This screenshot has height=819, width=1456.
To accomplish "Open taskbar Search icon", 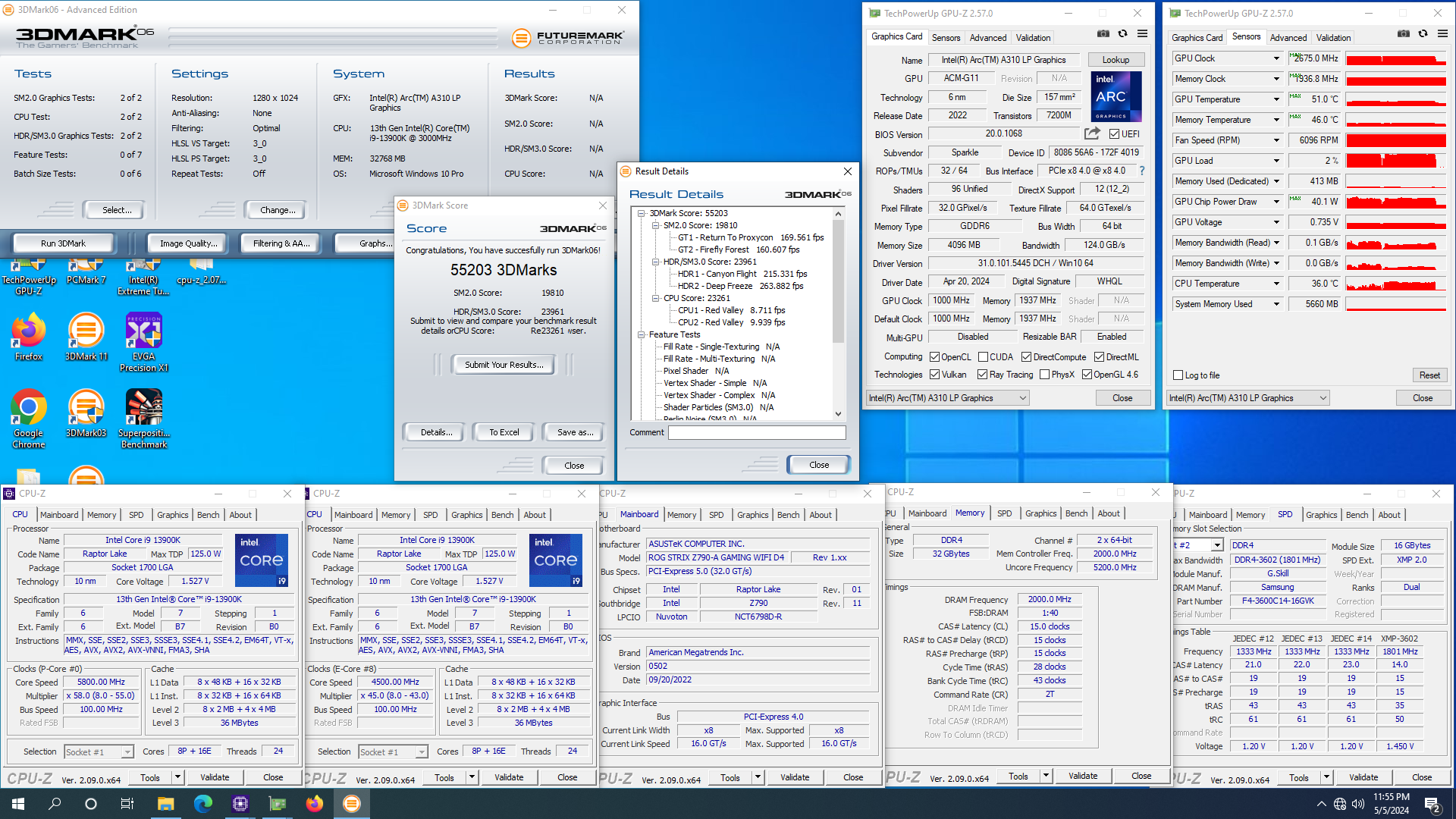I will (55, 804).
